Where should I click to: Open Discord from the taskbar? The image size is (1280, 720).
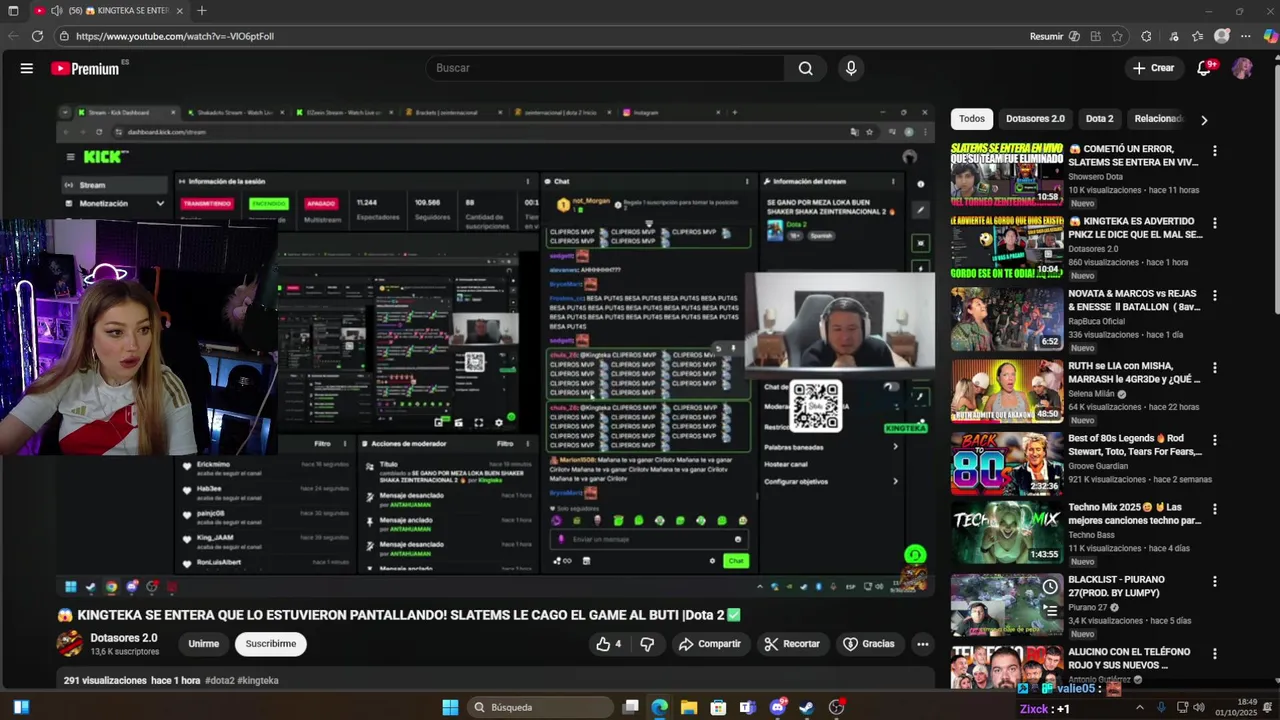778,707
